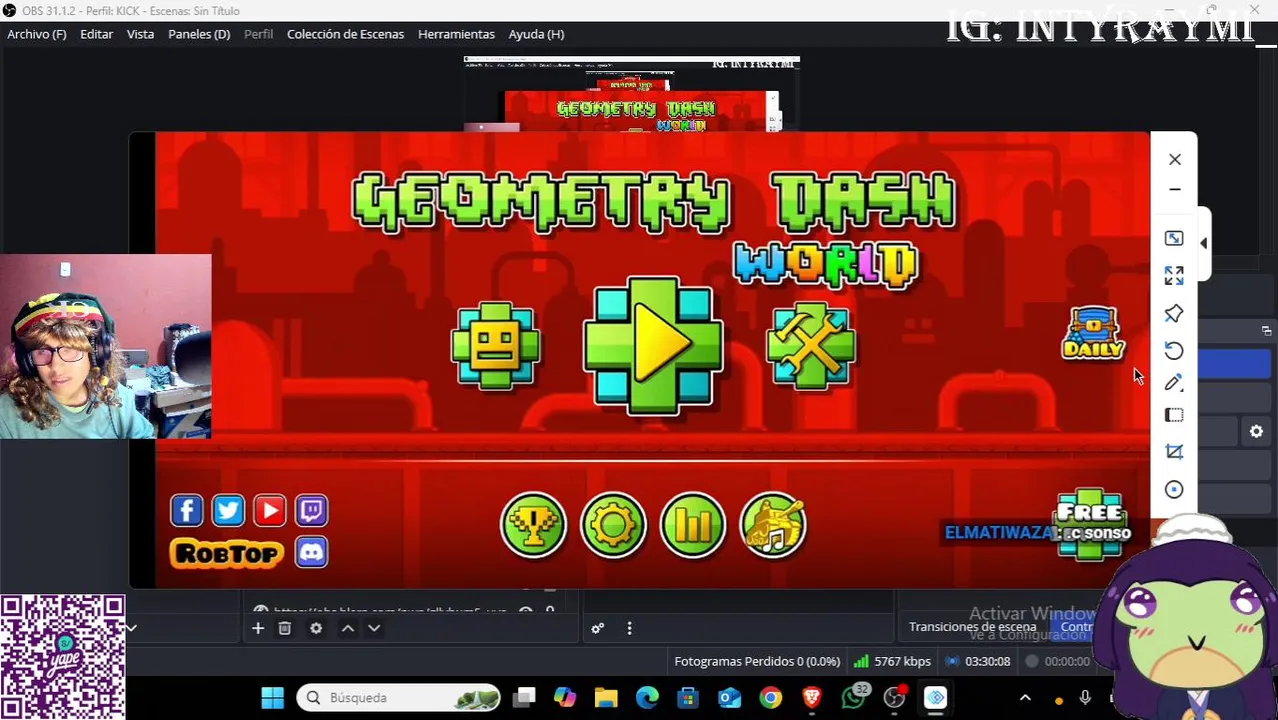Click the Fotogramas Perdidos 0 (0.0%) status
Screen dimensions: 1278x720
757,661
